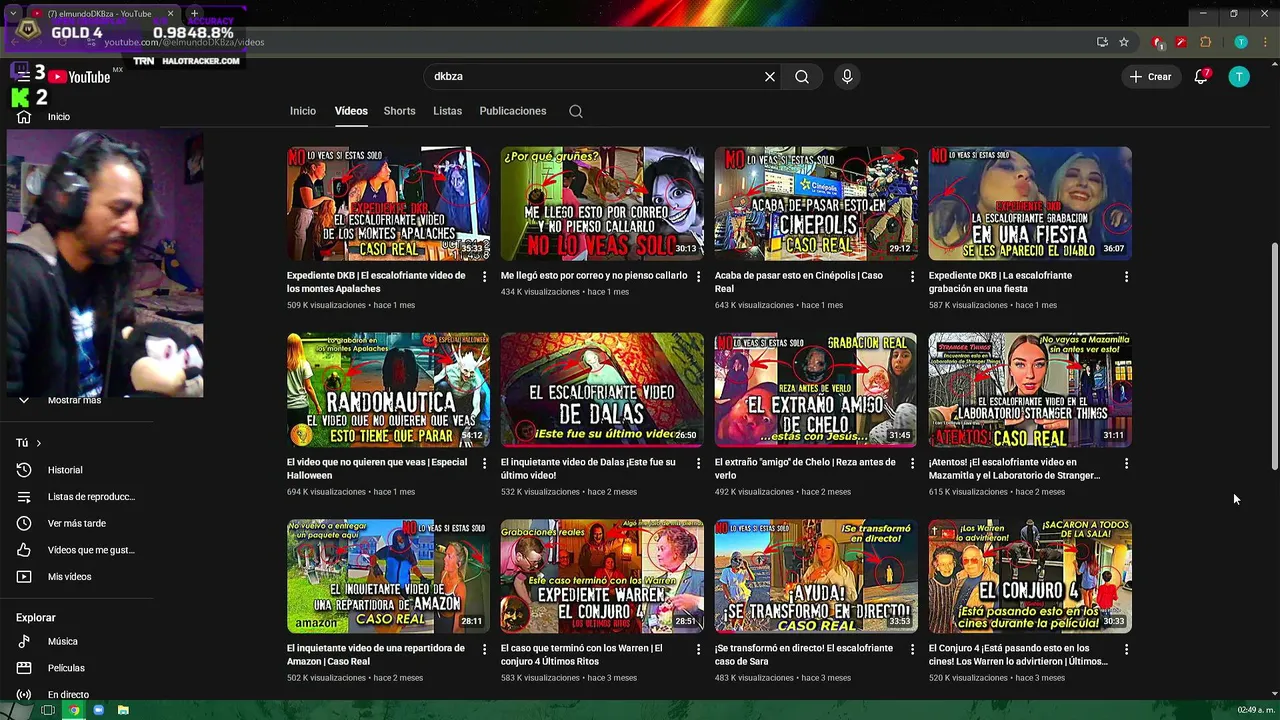
Task: Open options for video de Dalas
Action: pos(698,463)
